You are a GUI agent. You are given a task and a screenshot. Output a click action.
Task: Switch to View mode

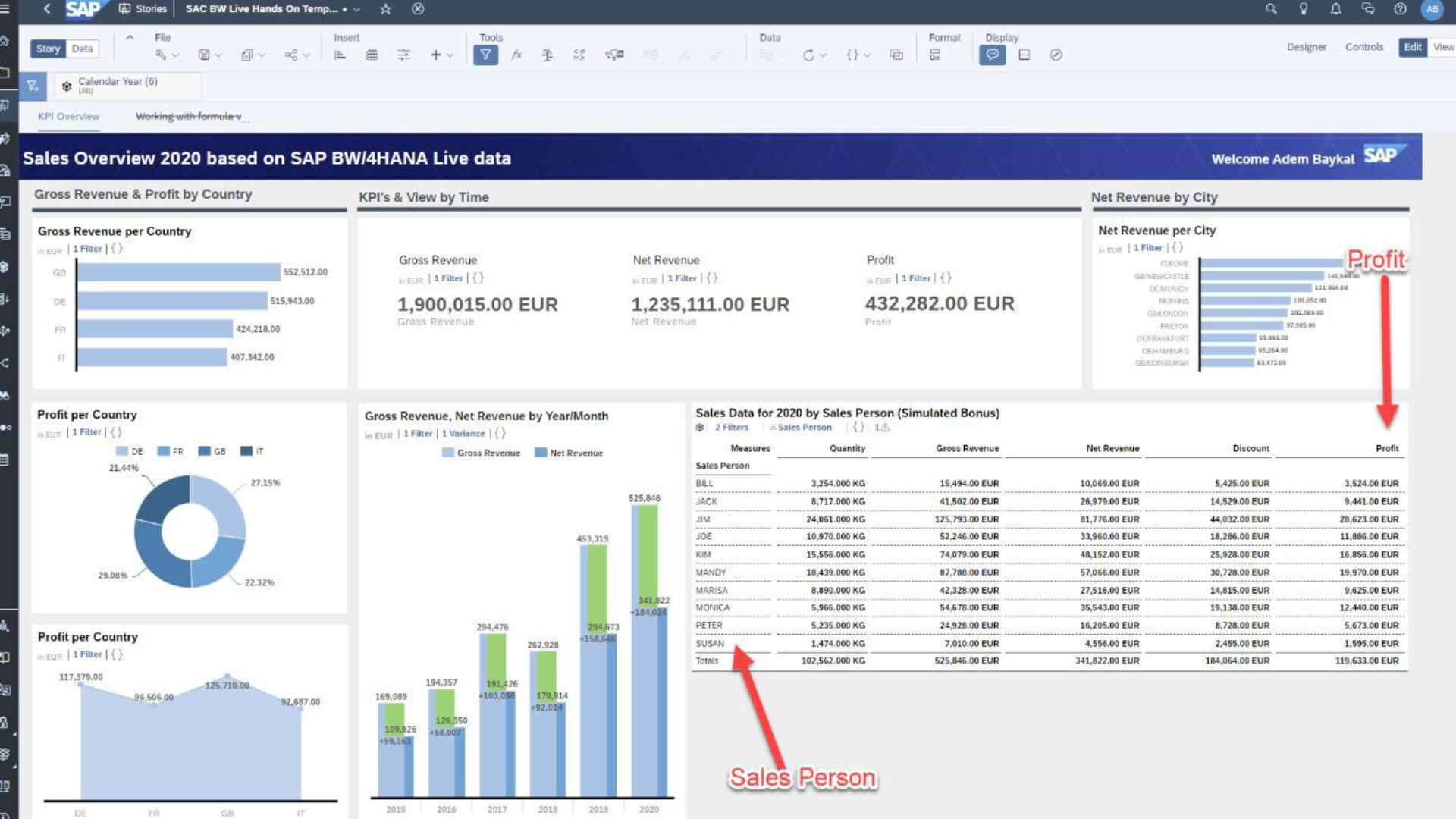tap(1443, 47)
